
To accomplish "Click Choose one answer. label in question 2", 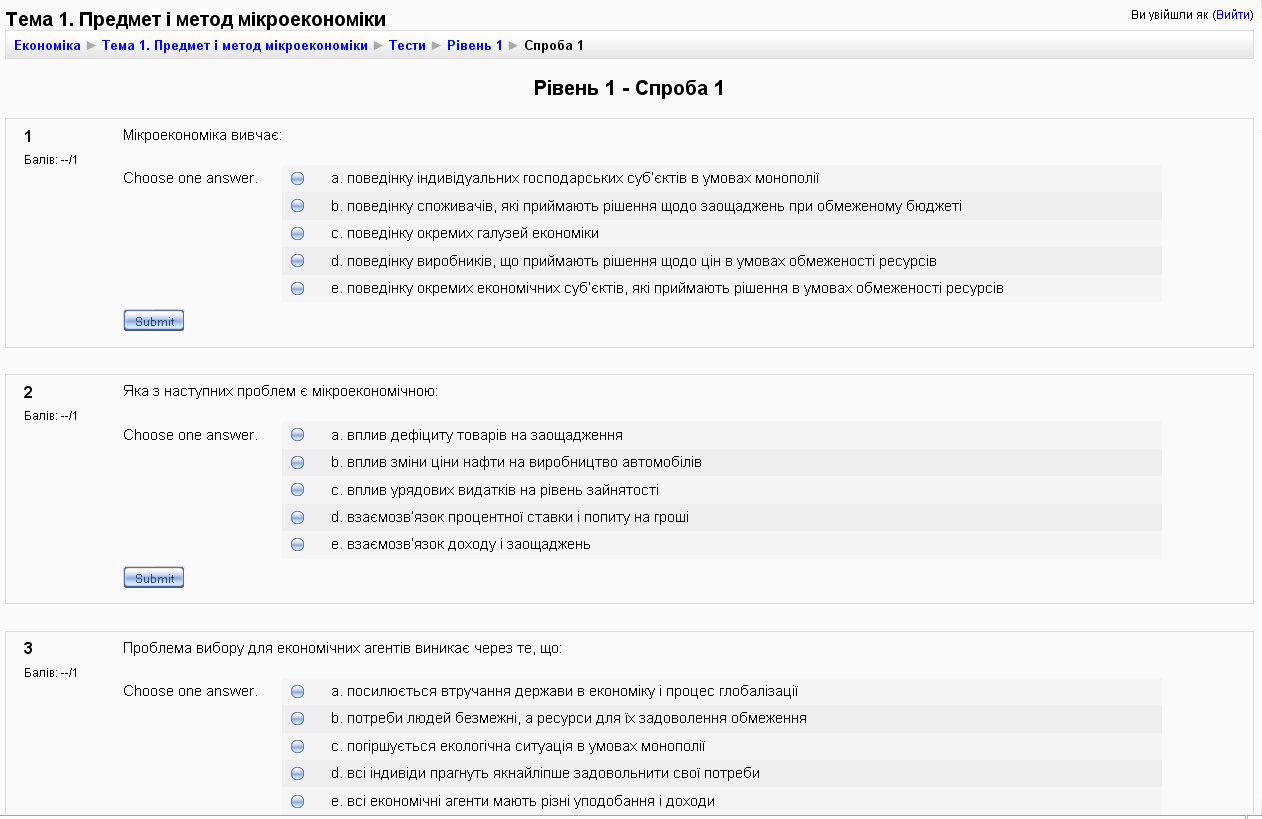I will pyautogui.click(x=190, y=435).
